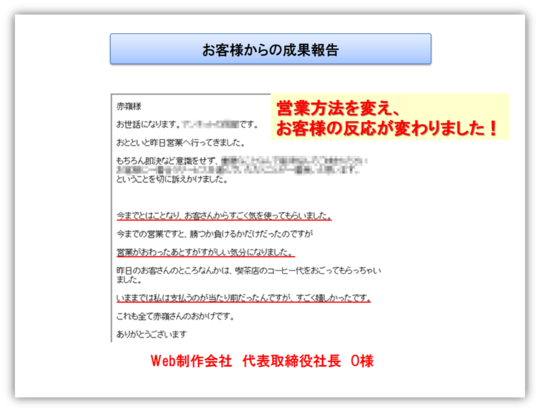Click the closing ありがとうございます
The image size is (540, 412).
[x=152, y=334]
